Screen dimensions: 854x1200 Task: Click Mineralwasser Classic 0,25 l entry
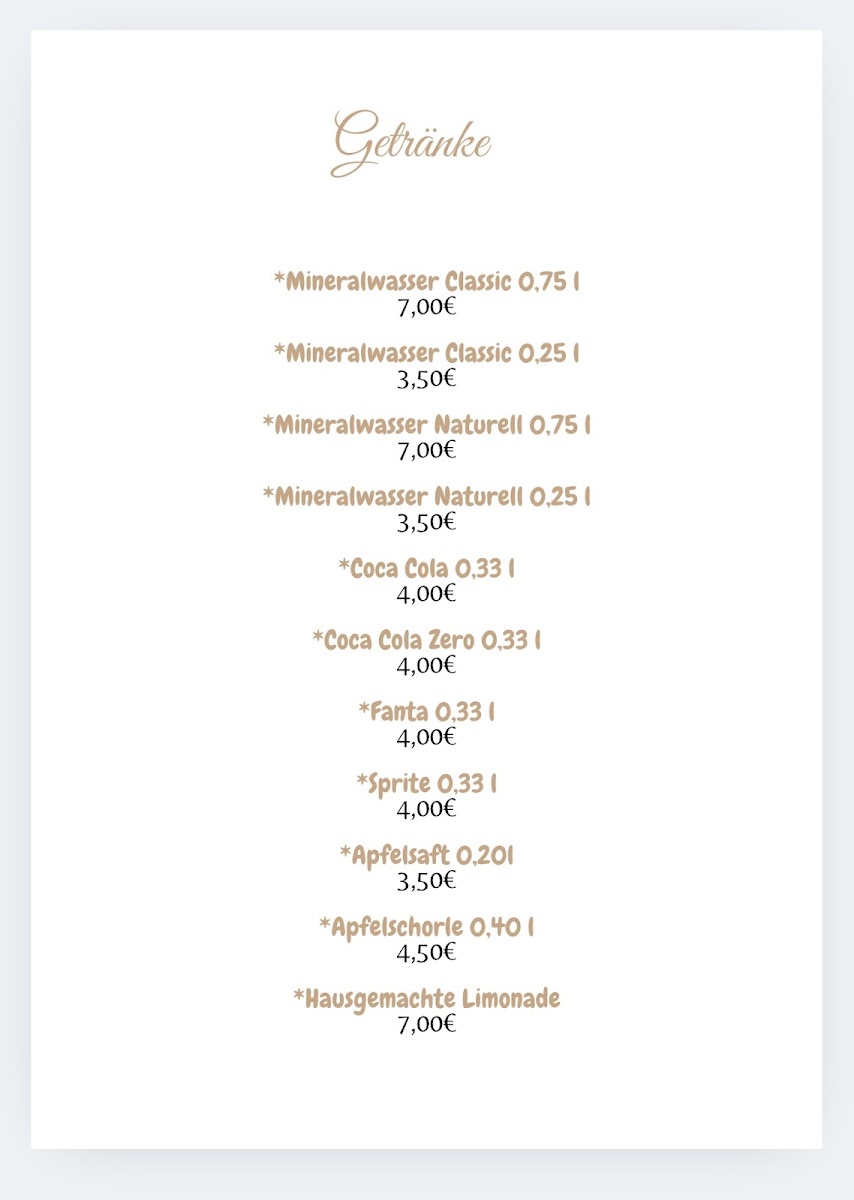pos(427,353)
